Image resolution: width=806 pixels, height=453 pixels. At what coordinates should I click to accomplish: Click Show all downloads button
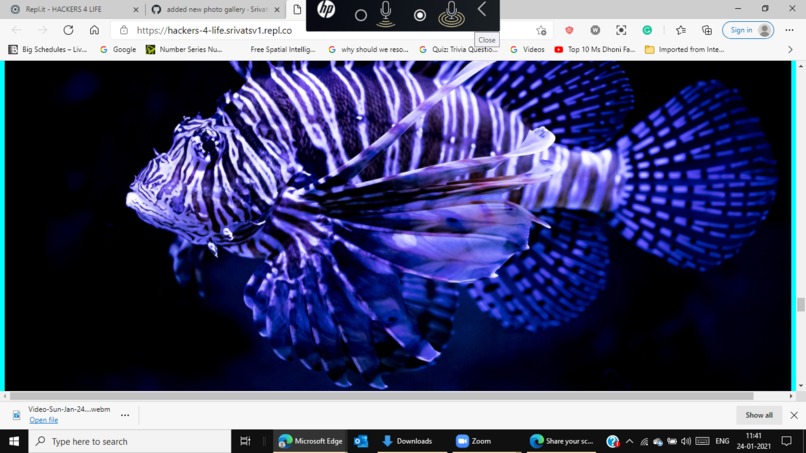[759, 415]
